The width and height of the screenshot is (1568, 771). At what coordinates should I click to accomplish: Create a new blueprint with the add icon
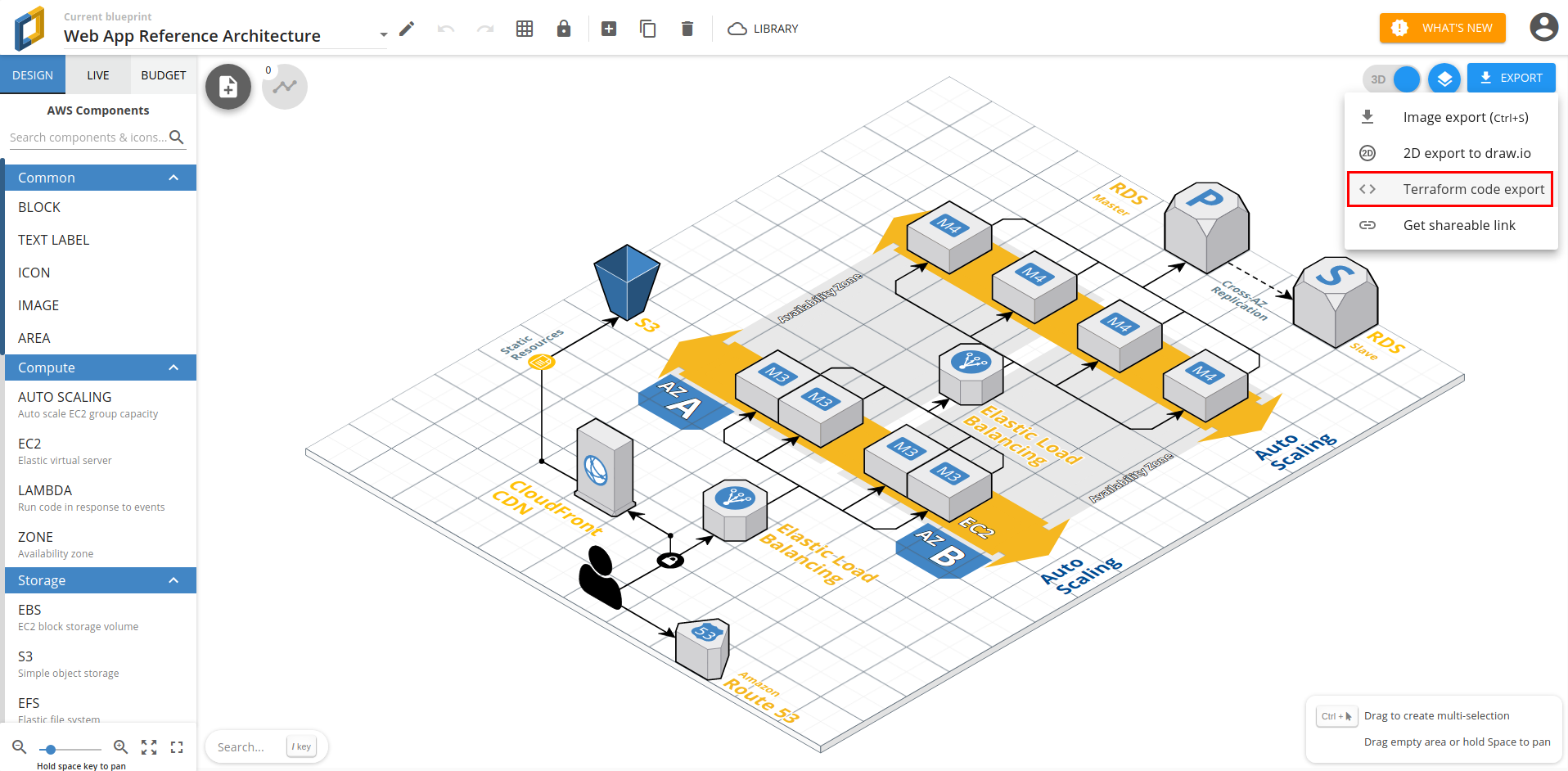tap(609, 28)
